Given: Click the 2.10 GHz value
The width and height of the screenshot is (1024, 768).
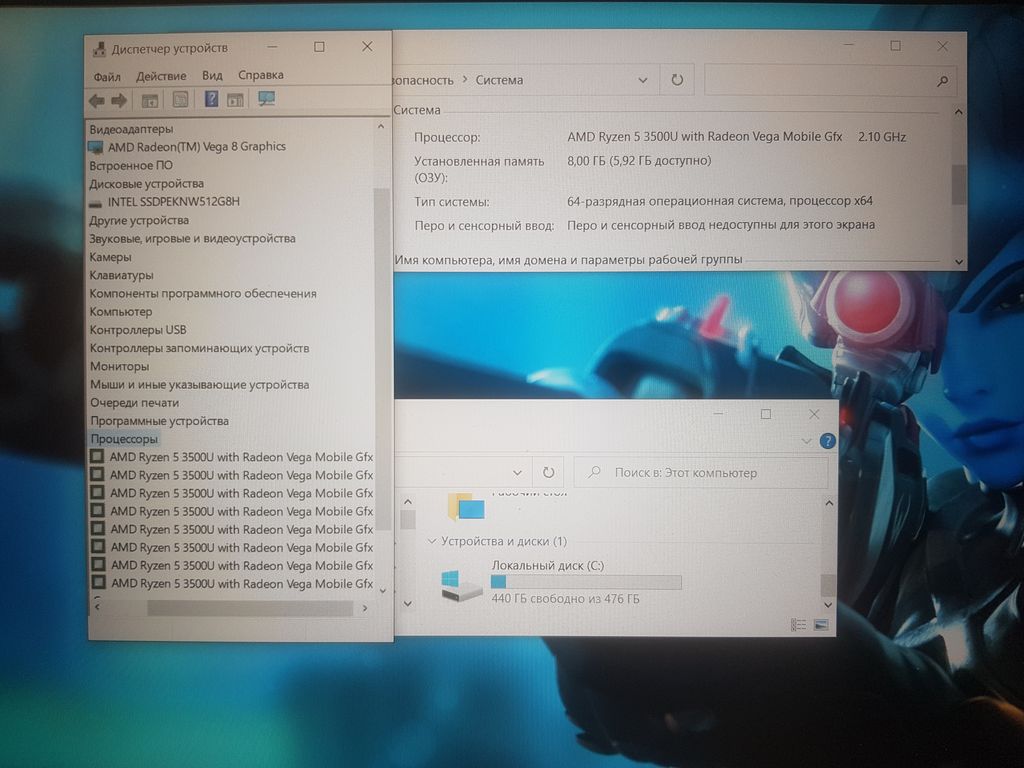Looking at the screenshot, I should tap(882, 136).
